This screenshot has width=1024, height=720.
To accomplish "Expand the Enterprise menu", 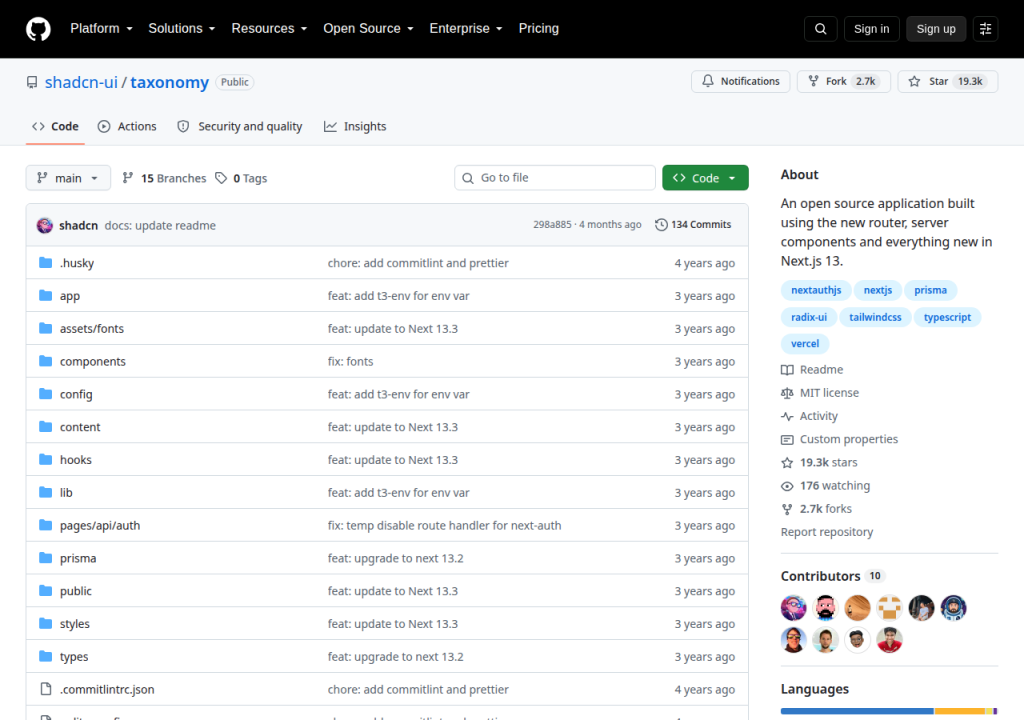I will (x=466, y=29).
